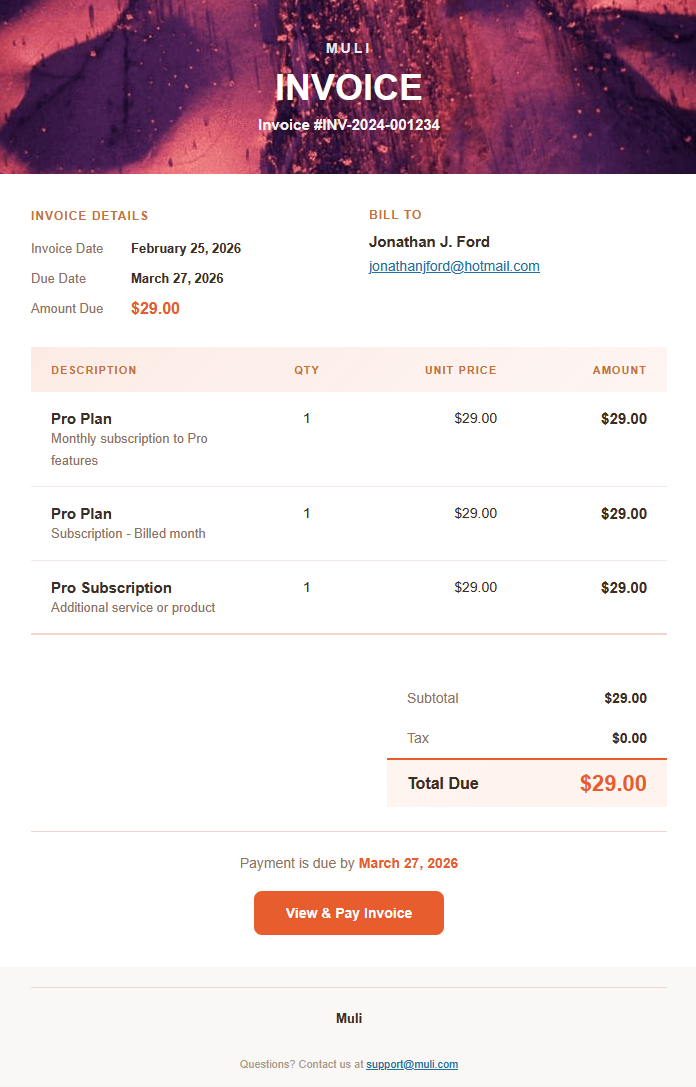This screenshot has height=1087, width=696.
Task: Select the invoice date February 25, 2026
Action: 186,248
